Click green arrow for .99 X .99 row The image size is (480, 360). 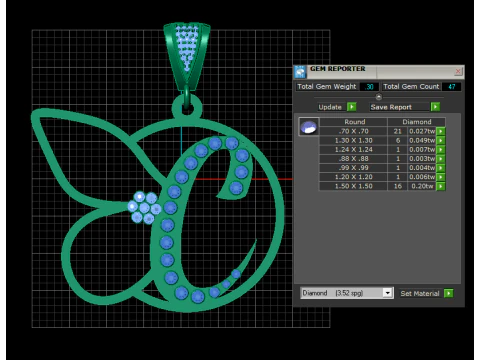point(441,168)
